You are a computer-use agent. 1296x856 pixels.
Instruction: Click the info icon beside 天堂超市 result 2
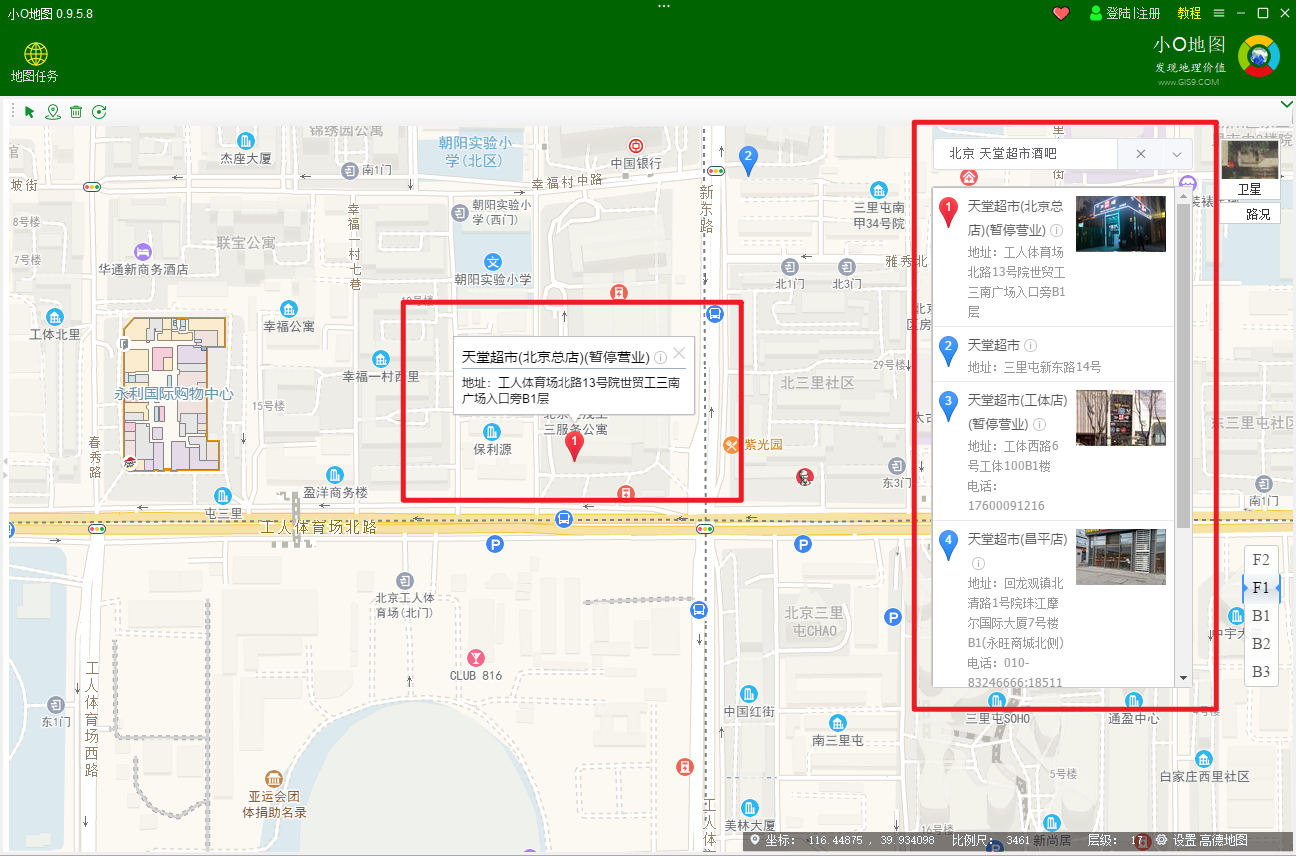(1031, 345)
